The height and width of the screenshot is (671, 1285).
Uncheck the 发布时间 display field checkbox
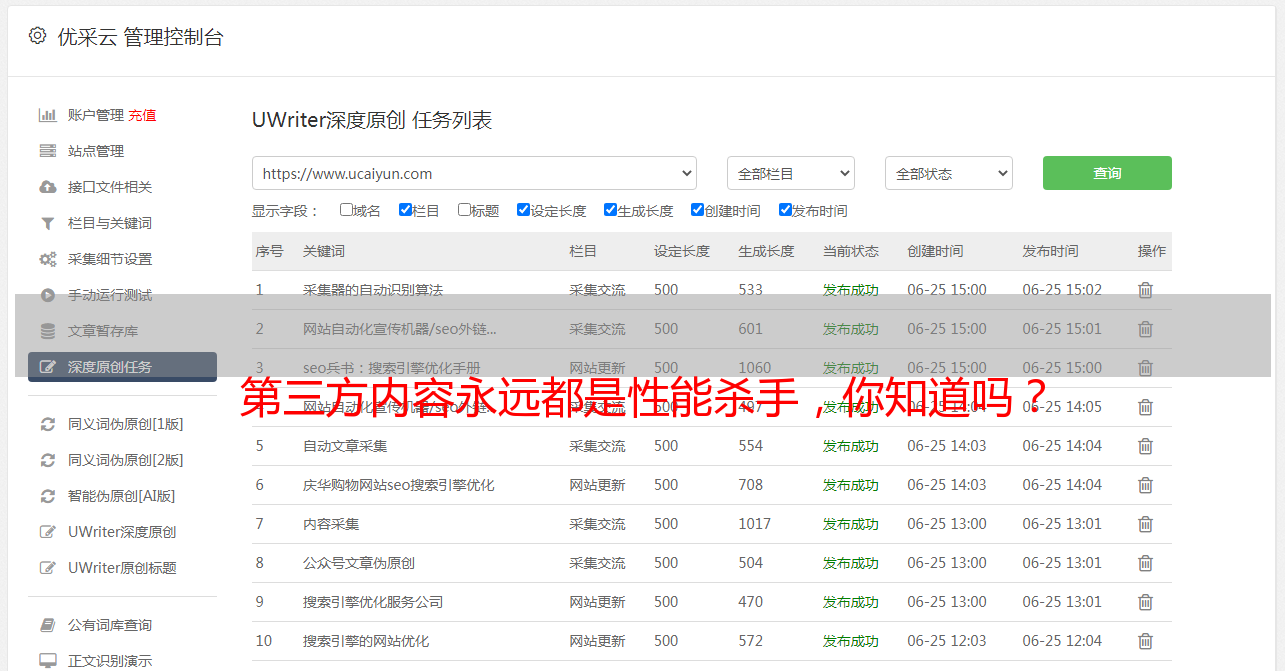pos(785,210)
